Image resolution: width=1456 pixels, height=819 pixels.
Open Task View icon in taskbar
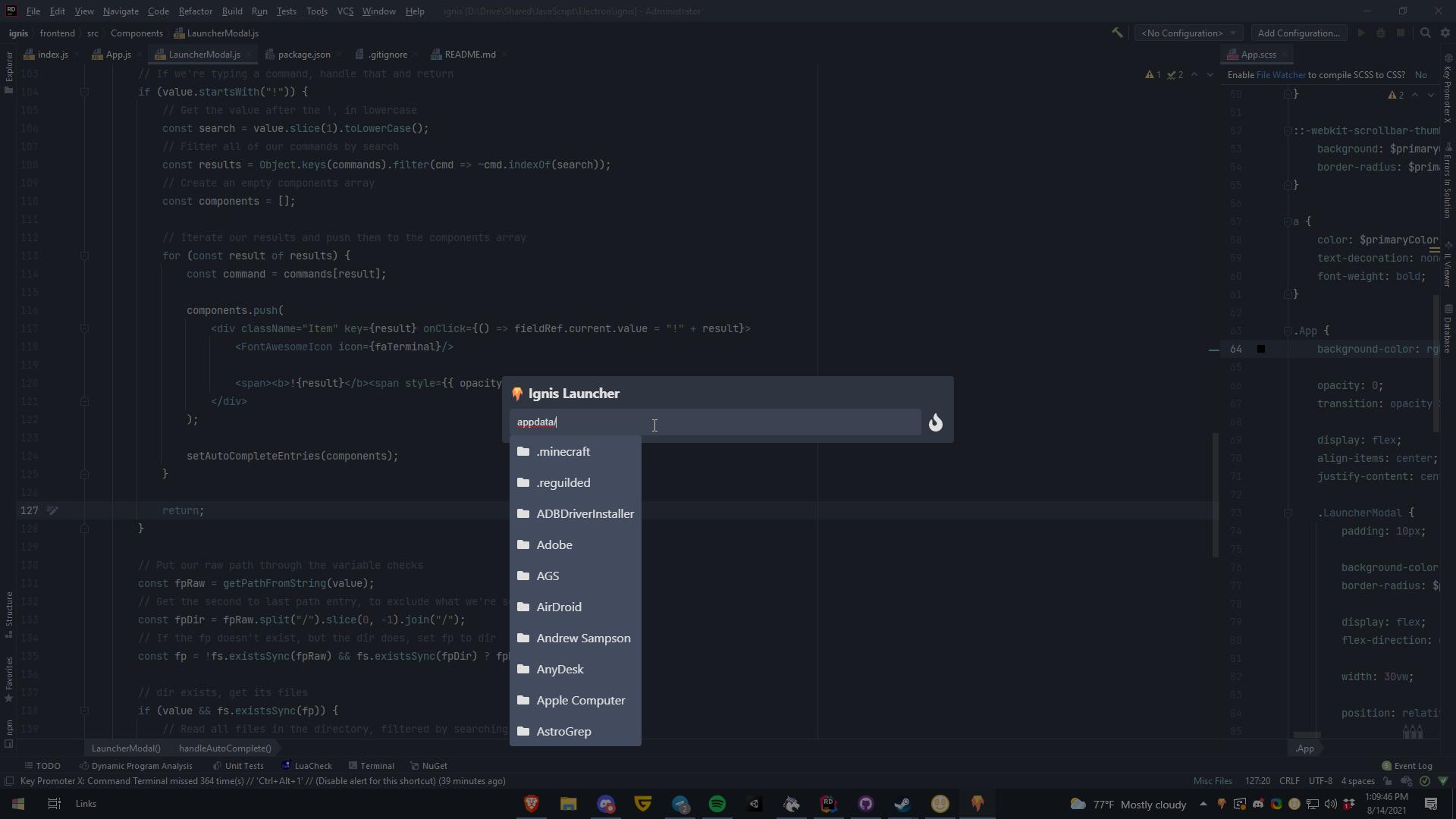coord(54,804)
